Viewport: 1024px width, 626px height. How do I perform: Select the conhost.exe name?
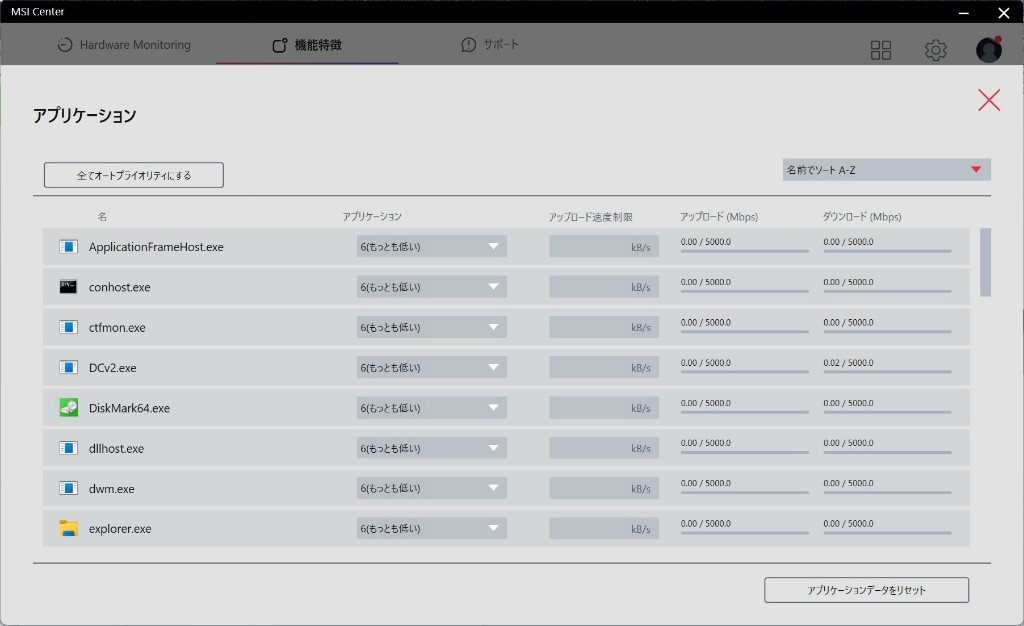pos(120,287)
